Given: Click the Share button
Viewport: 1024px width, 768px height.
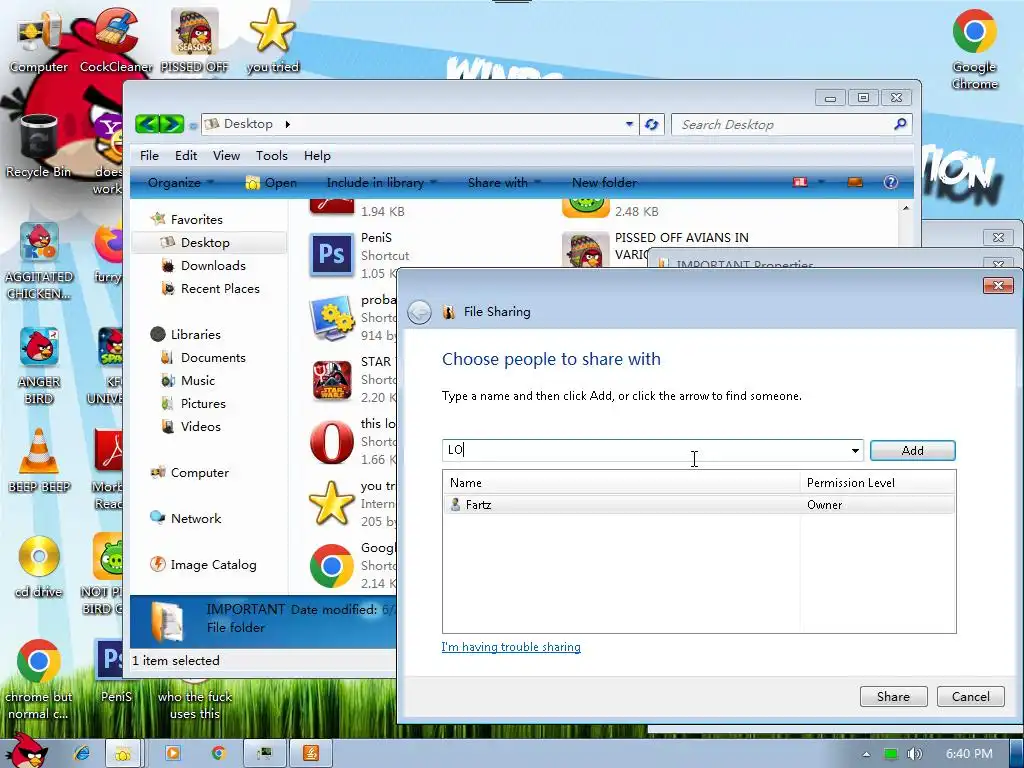Looking at the screenshot, I should point(893,697).
